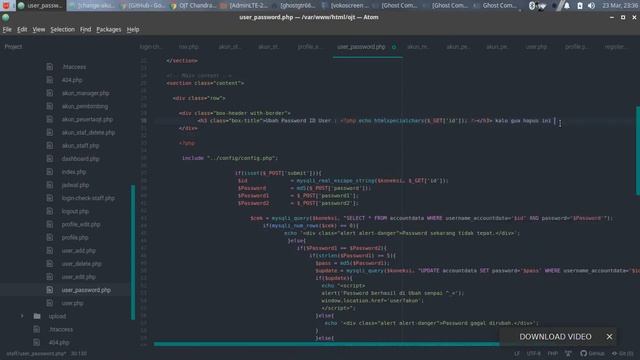Click the modified dot on user_password.php tab
The width and height of the screenshot is (640, 360).
pyautogui.click(x=394, y=47)
